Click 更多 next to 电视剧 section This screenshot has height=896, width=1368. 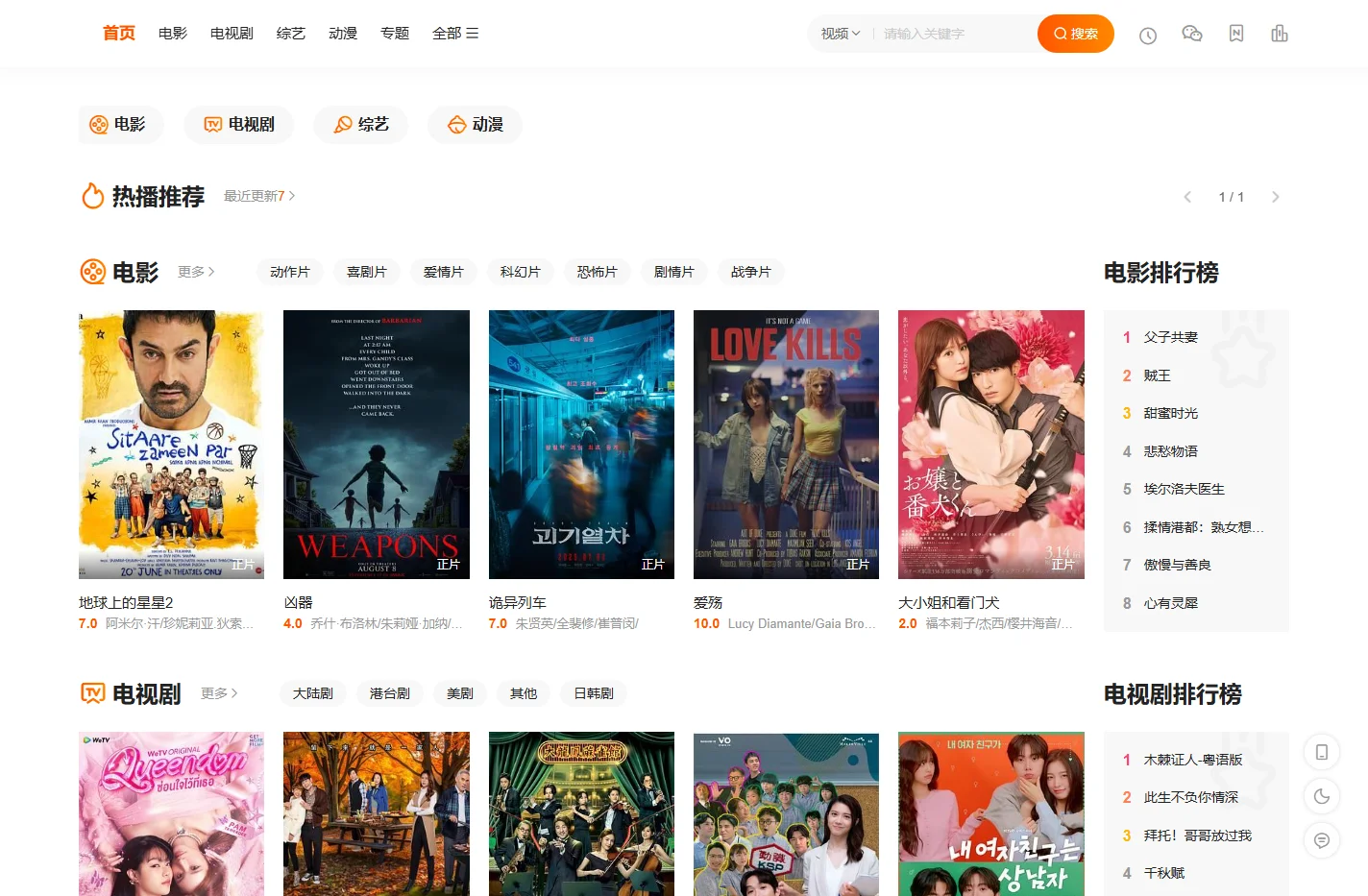[219, 693]
